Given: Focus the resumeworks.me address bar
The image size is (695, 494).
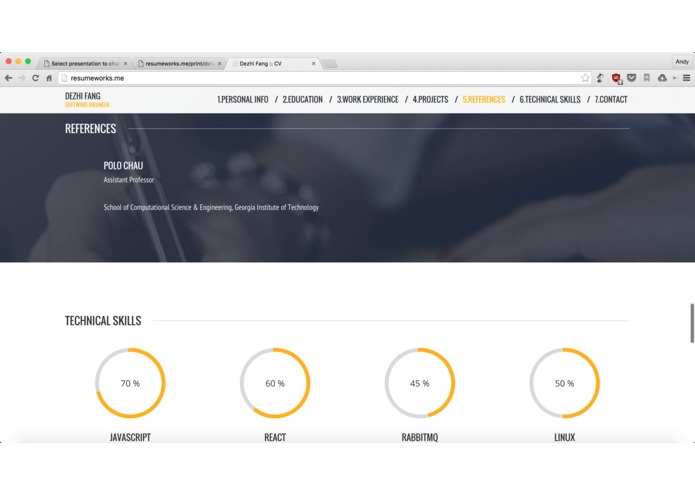Looking at the screenshot, I should tap(324, 78).
